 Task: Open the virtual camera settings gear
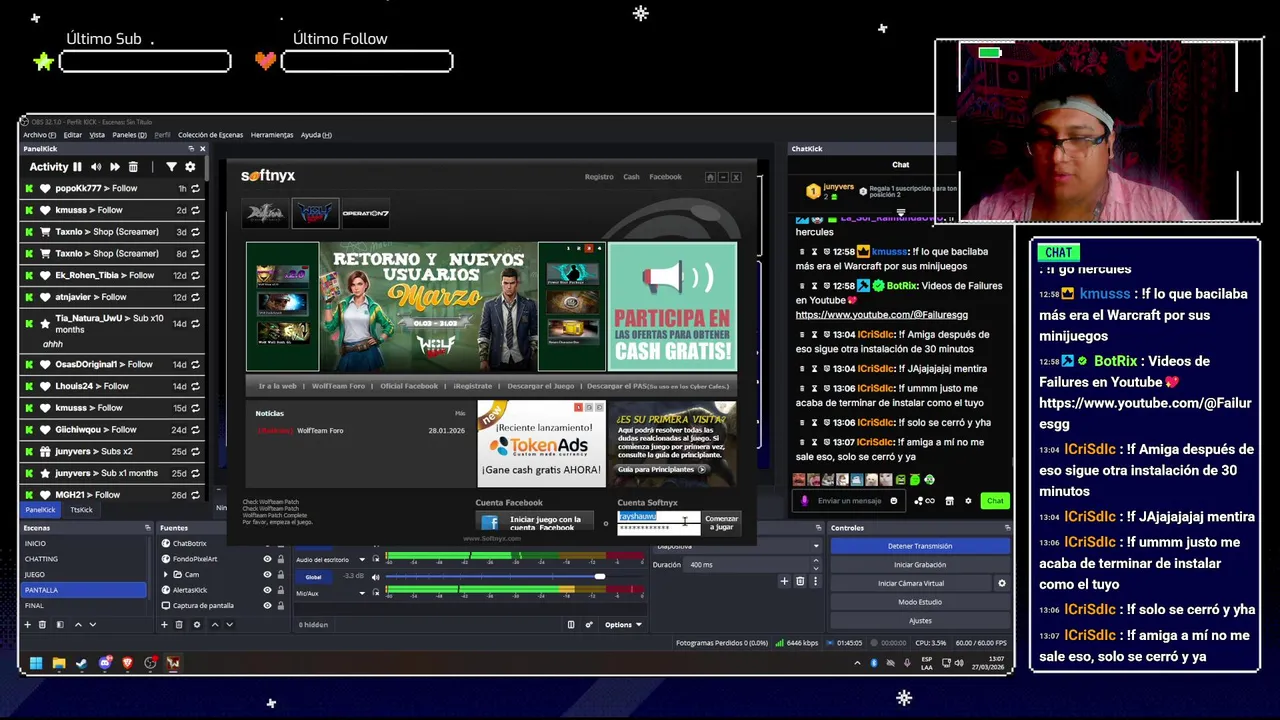[1001, 583]
